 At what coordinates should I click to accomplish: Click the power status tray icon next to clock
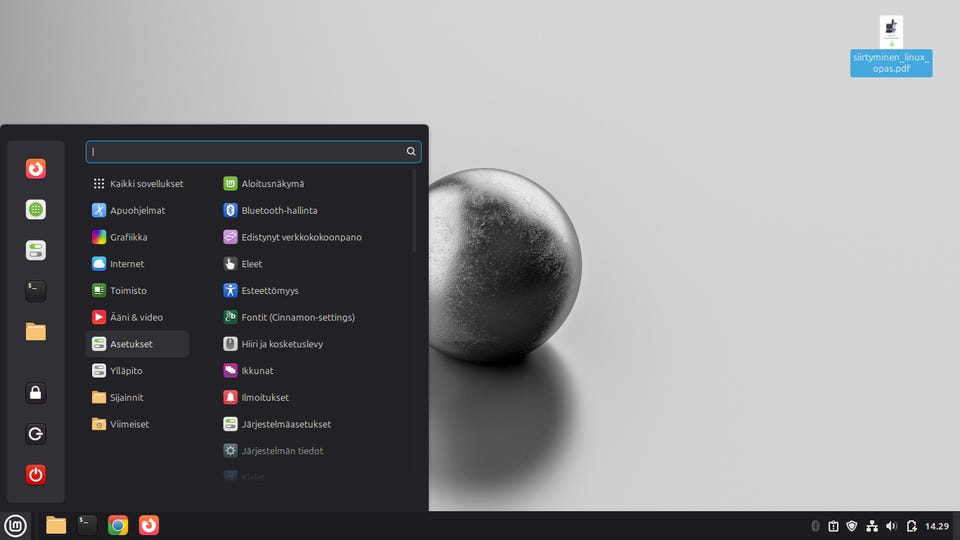(912, 526)
